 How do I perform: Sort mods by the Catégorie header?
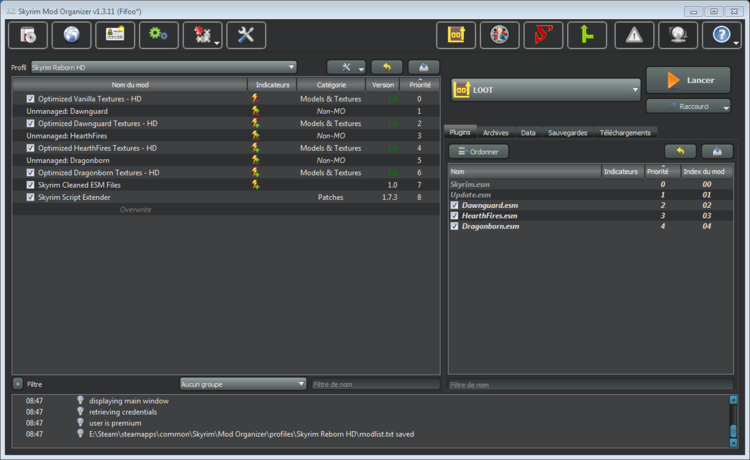(331, 85)
